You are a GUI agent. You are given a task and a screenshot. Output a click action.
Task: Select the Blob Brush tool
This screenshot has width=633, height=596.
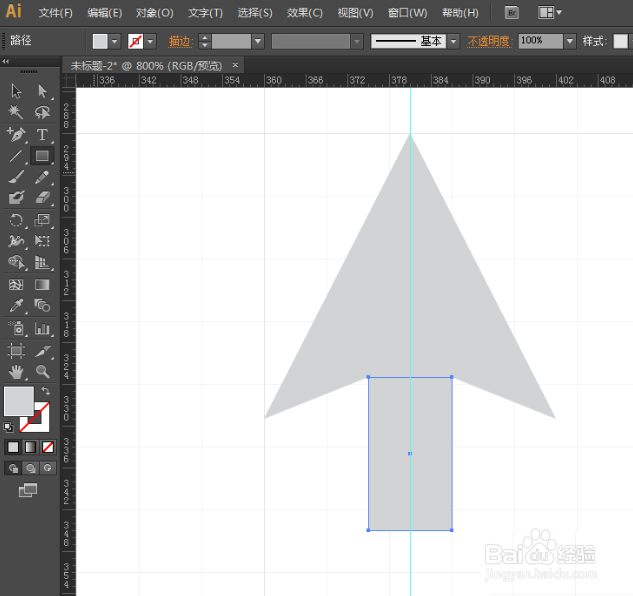tap(16, 198)
